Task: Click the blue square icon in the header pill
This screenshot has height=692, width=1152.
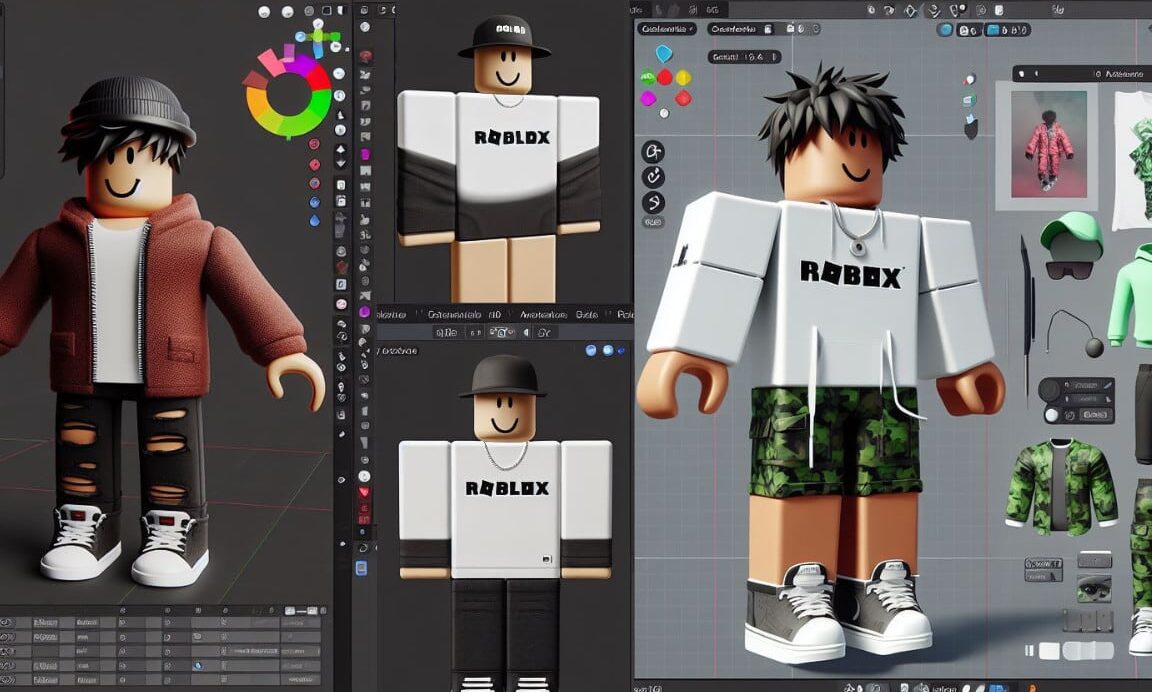Action: [993, 30]
